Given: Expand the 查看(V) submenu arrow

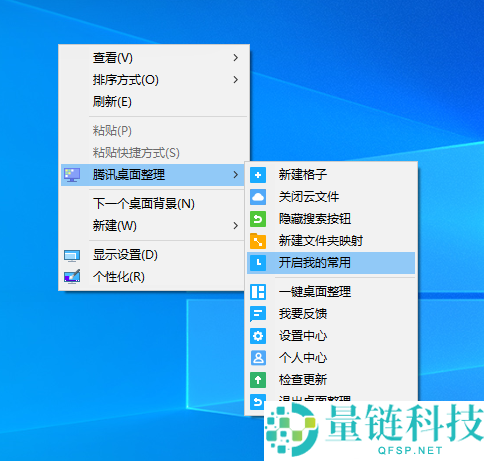Looking at the screenshot, I should (x=236, y=58).
